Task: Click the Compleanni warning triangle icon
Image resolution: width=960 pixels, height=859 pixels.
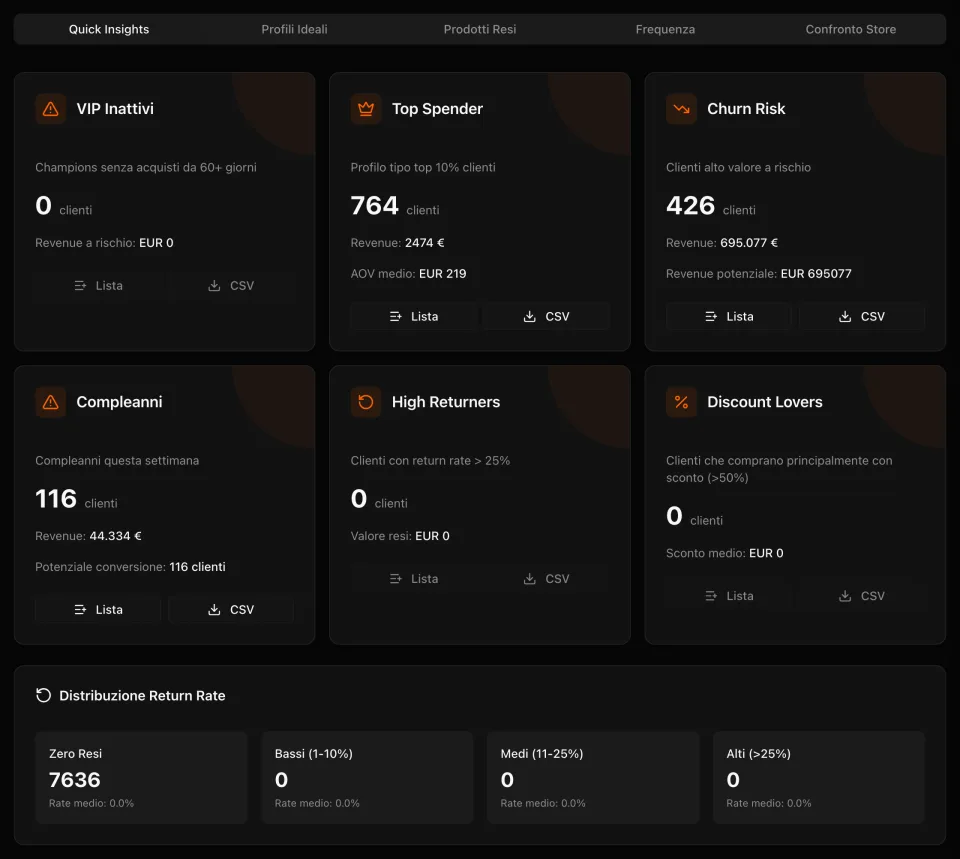Action: (x=51, y=402)
